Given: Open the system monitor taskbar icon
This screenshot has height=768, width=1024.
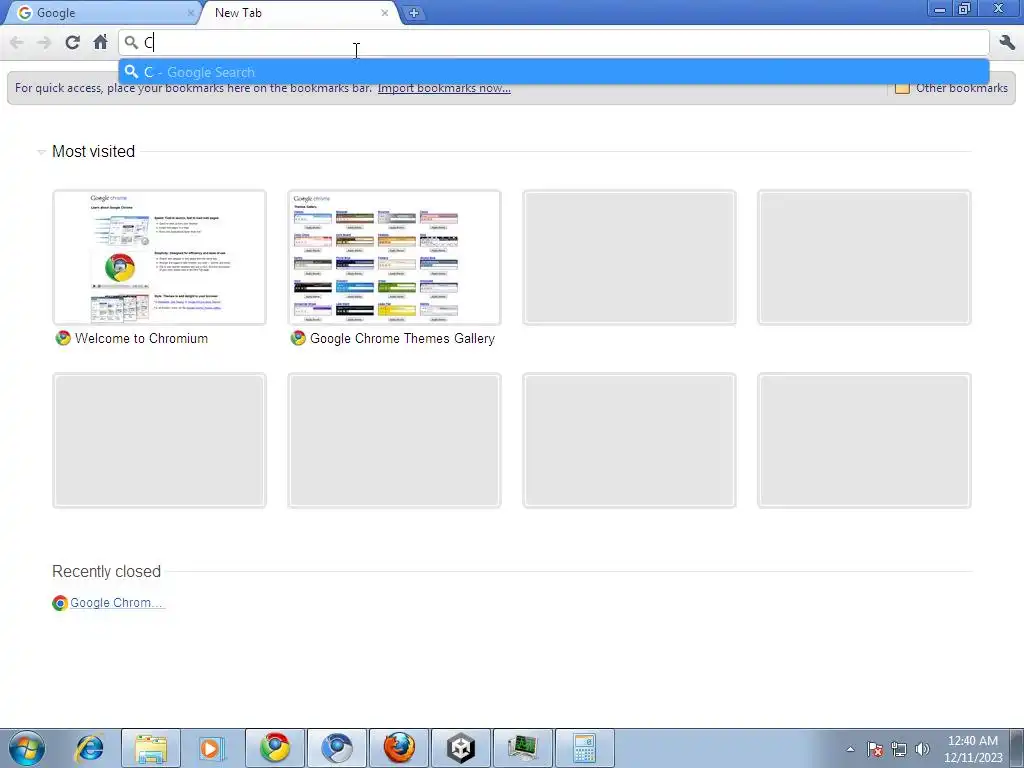Looking at the screenshot, I should pos(523,748).
